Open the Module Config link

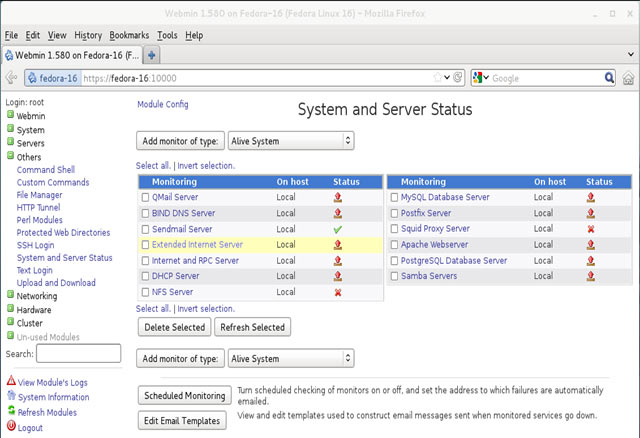[x=162, y=105]
